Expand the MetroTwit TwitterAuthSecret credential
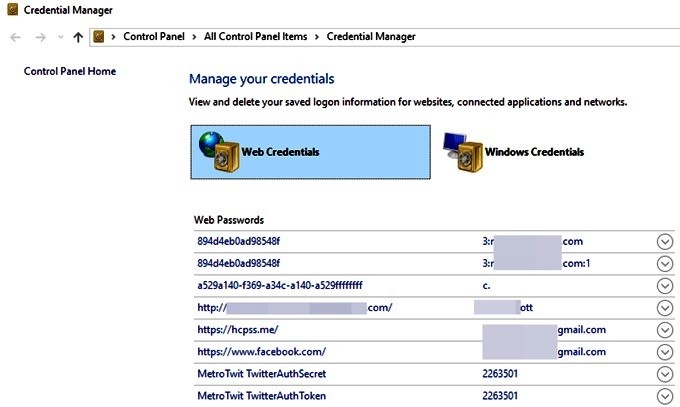The width and height of the screenshot is (680, 407). pos(664,374)
